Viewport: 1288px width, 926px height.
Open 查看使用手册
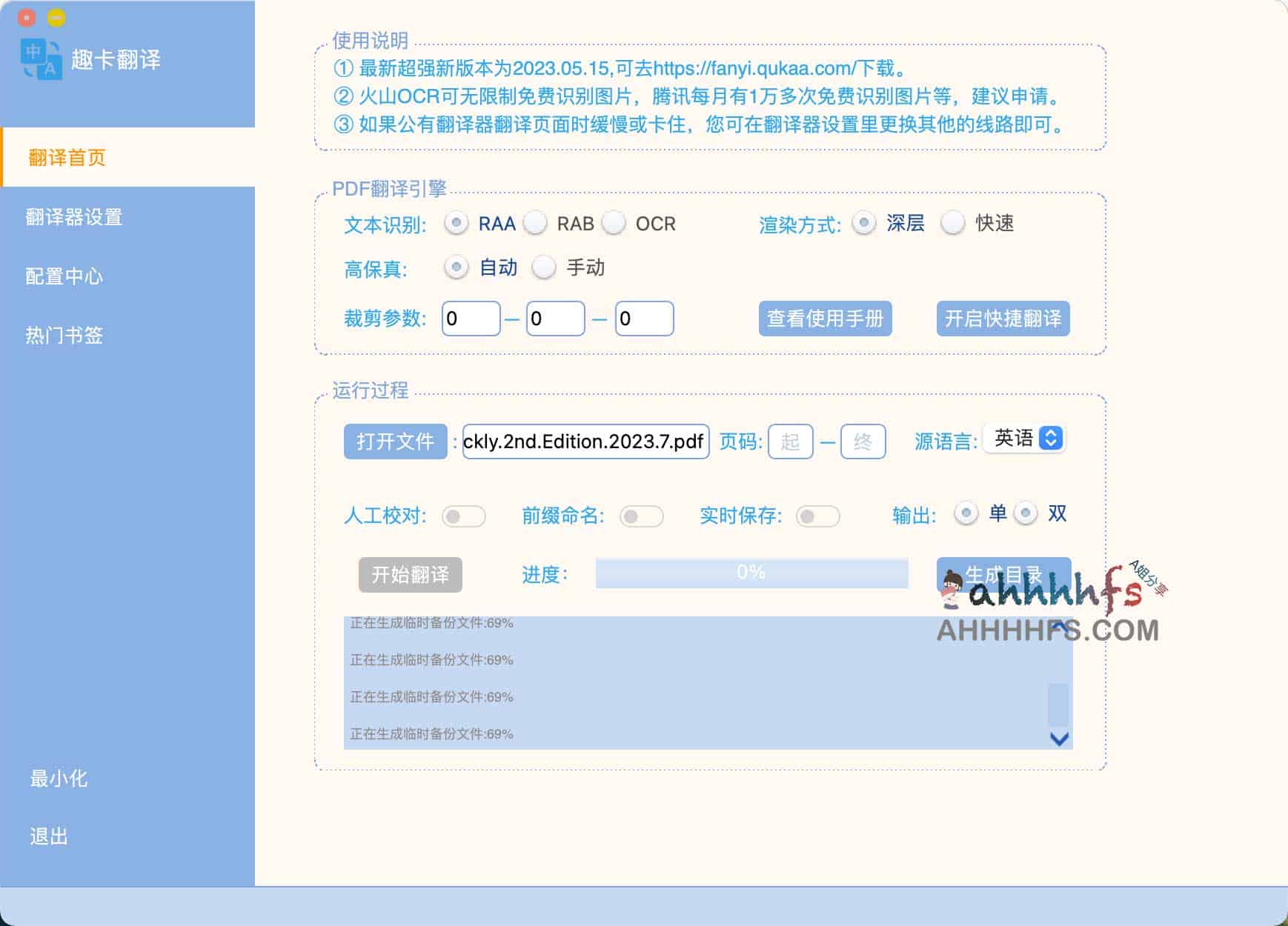tap(826, 318)
